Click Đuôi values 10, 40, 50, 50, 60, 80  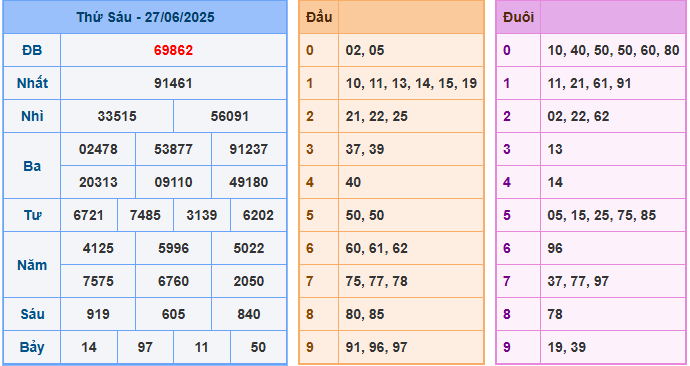(613, 50)
